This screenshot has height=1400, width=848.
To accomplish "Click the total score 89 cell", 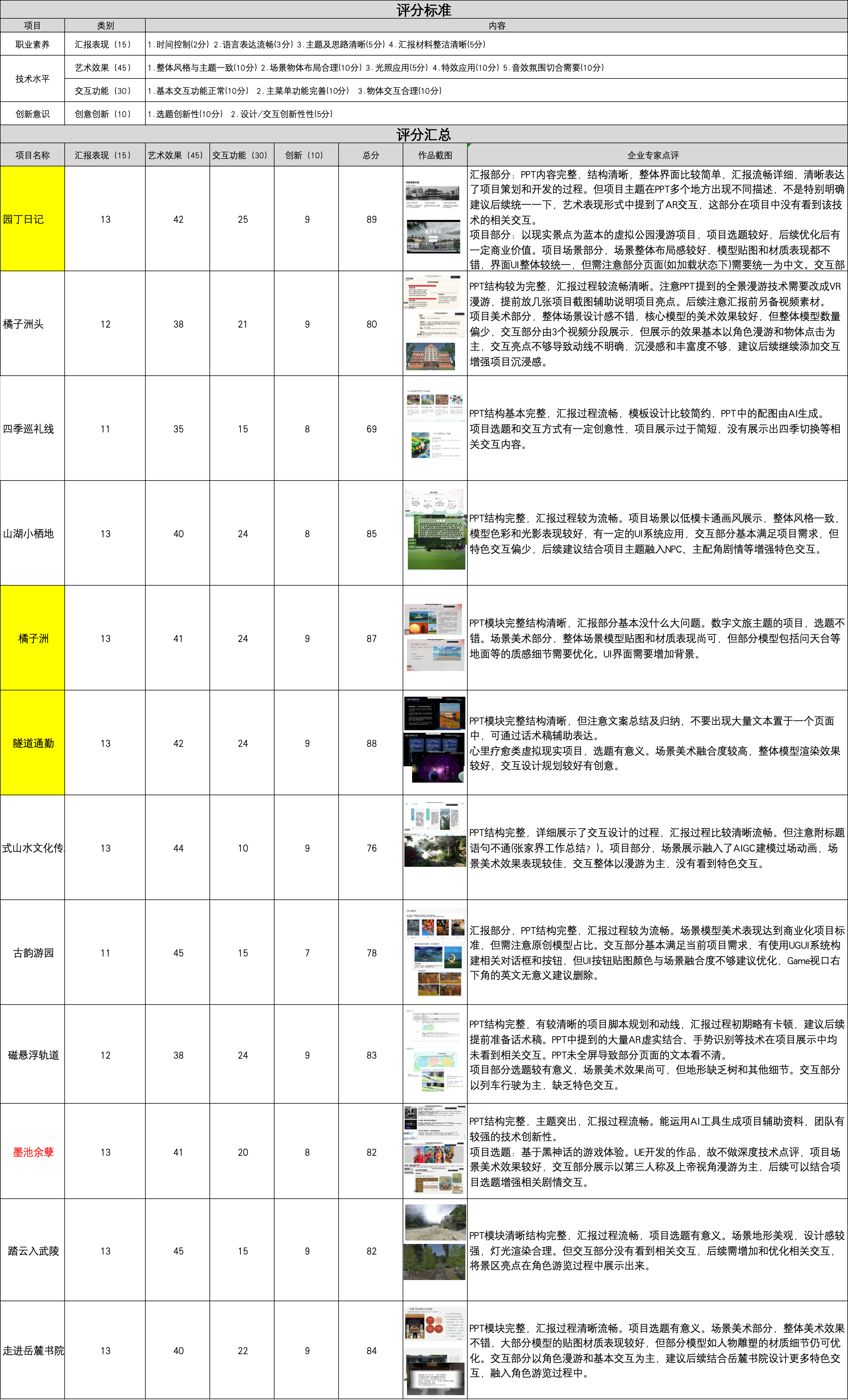I will click(x=371, y=219).
